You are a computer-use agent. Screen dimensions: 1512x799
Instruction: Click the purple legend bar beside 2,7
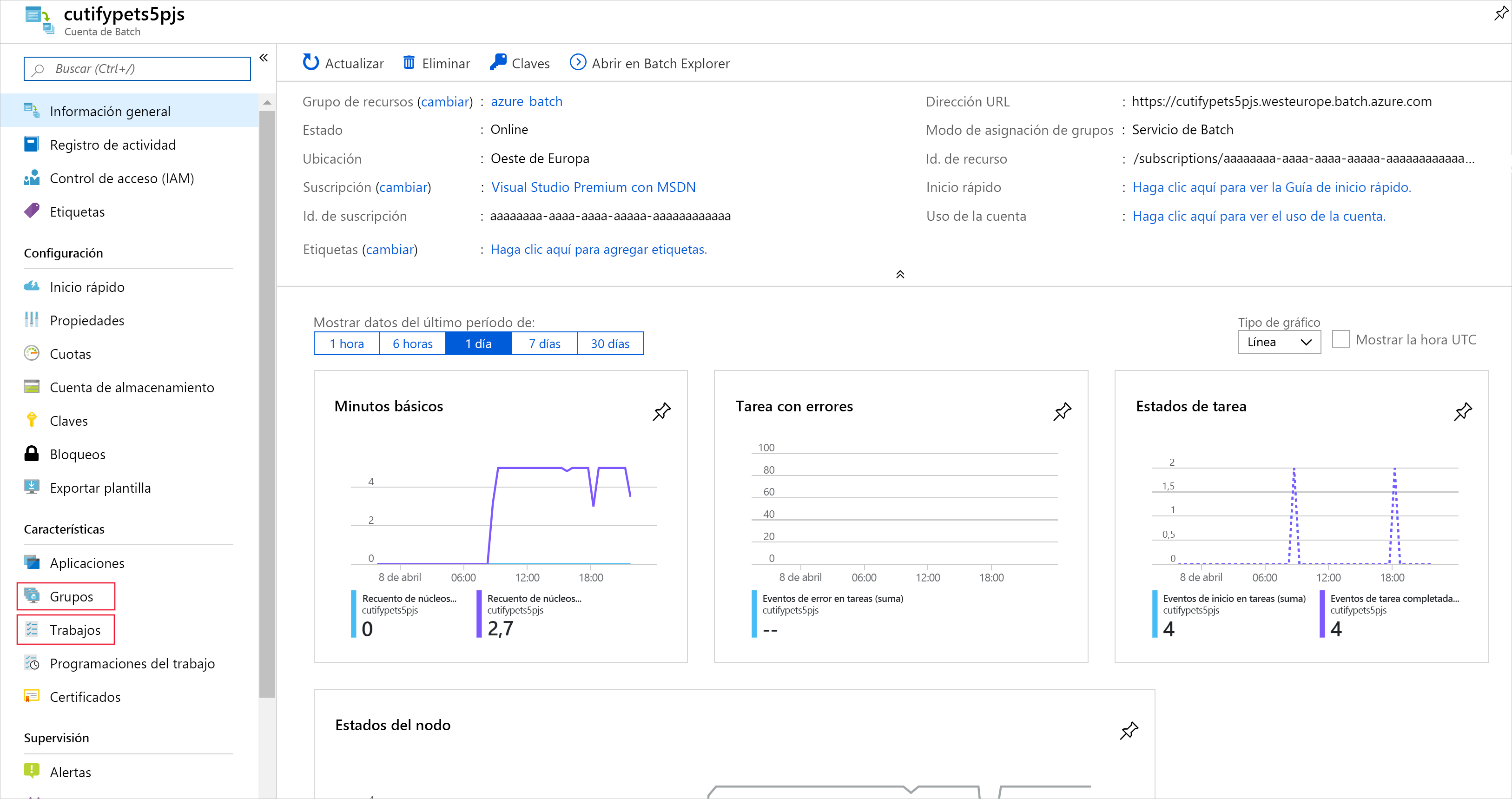point(479,614)
